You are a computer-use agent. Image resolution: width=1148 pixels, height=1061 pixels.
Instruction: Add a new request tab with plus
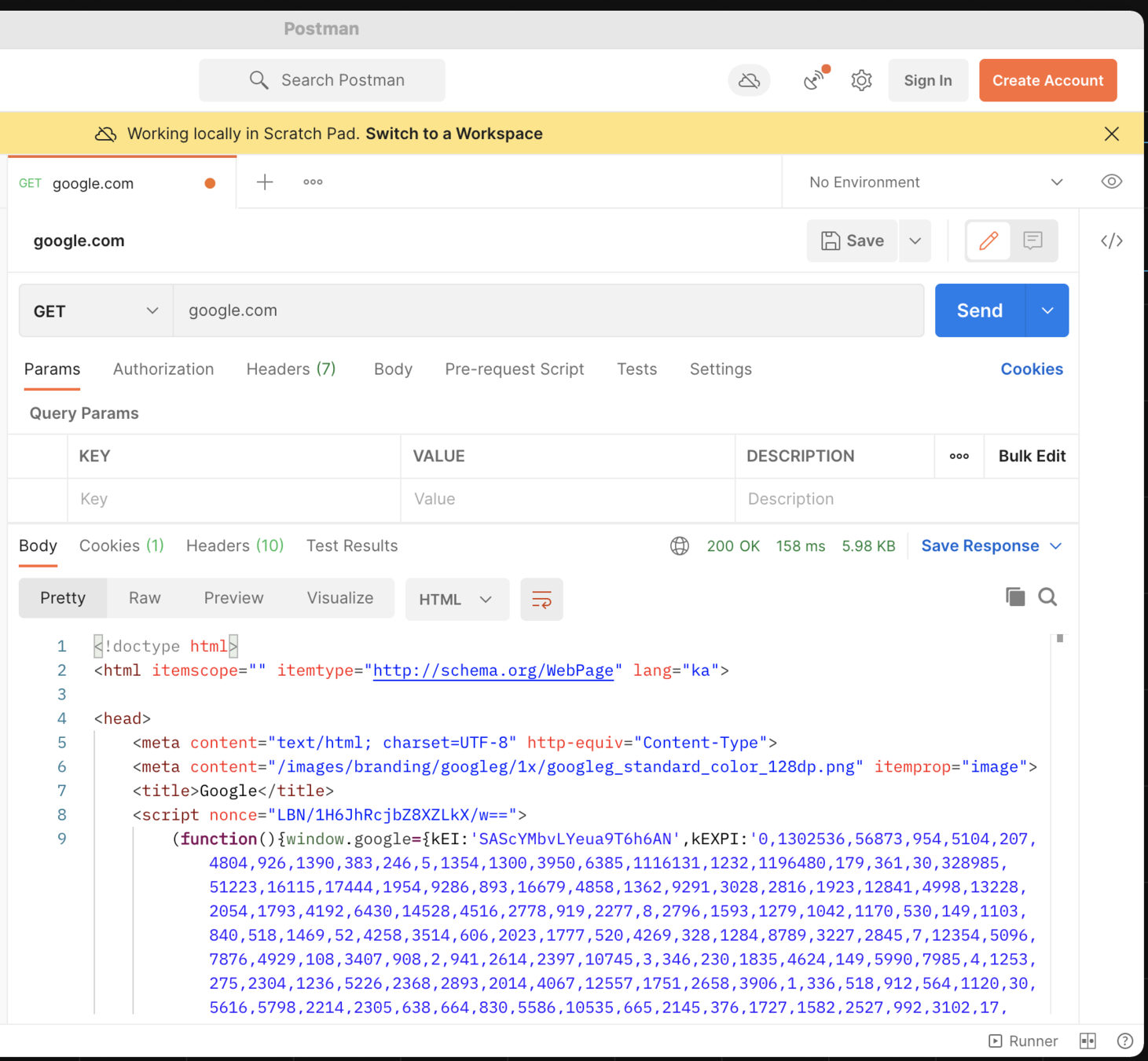(x=265, y=182)
